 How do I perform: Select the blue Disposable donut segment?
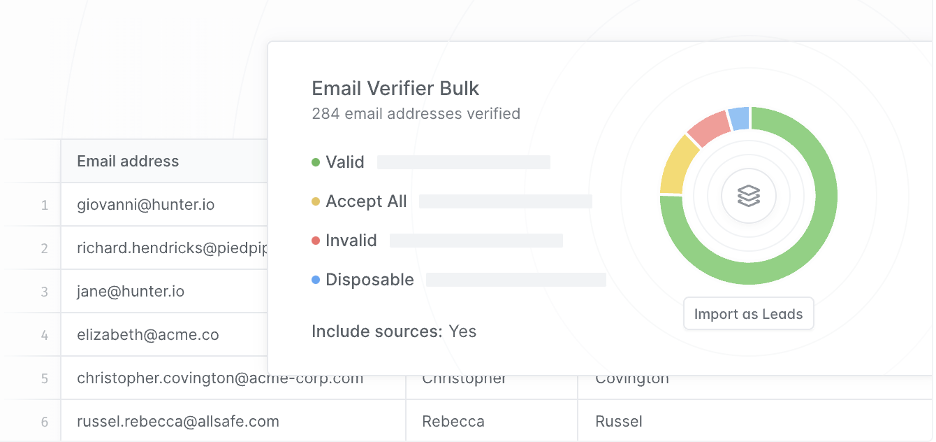pyautogui.click(x=739, y=120)
